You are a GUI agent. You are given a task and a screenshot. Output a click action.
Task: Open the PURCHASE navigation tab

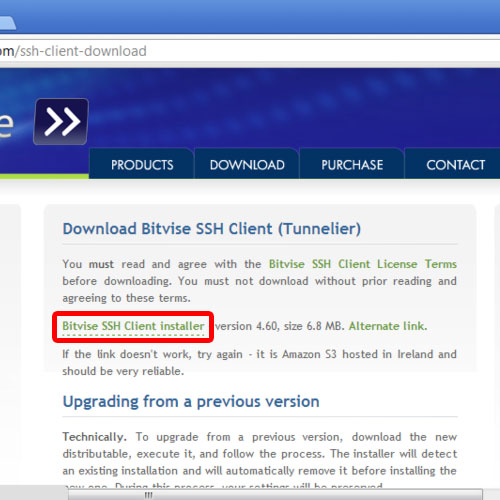click(352, 165)
